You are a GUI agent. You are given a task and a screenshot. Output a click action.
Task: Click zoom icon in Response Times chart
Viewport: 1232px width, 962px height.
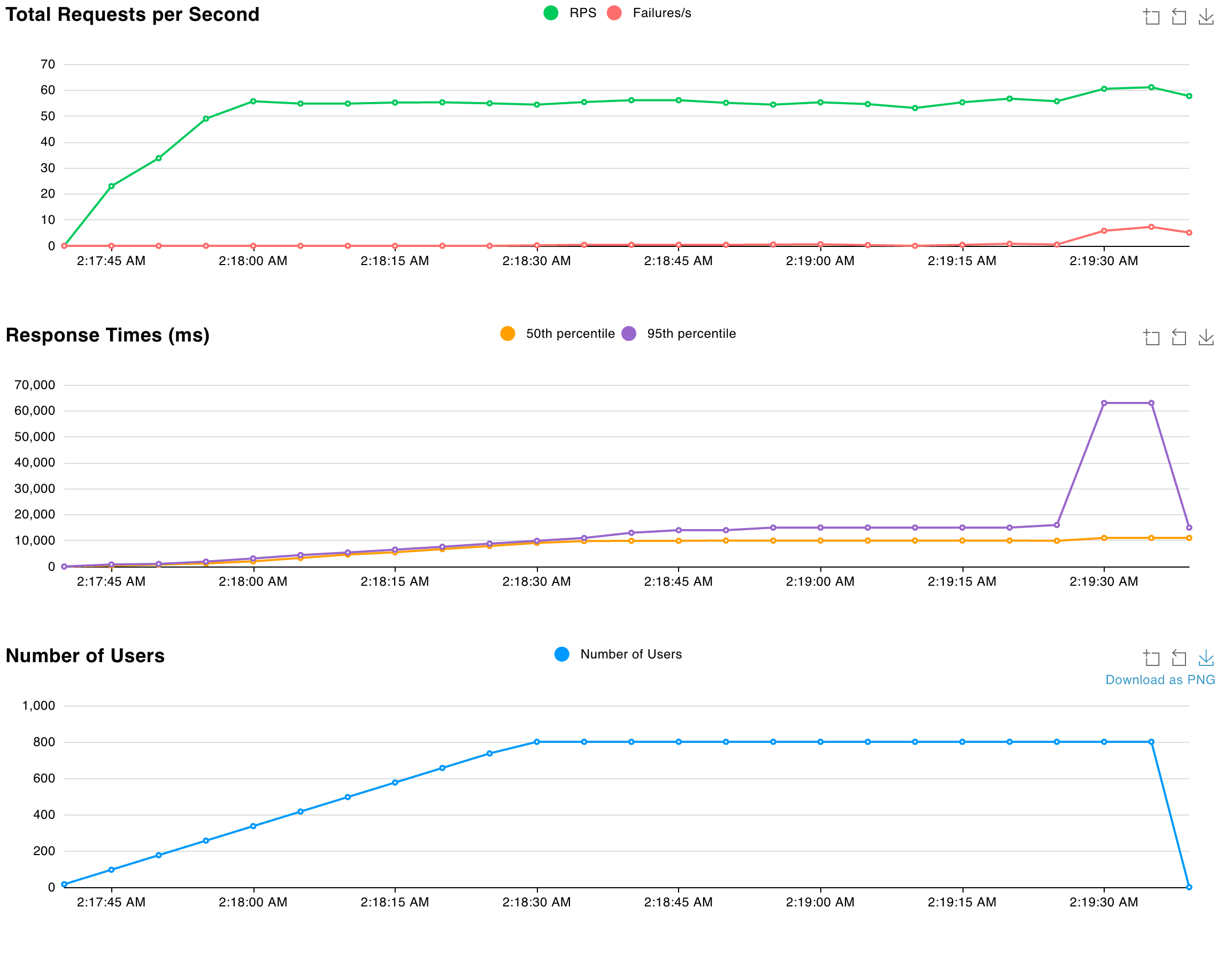(x=1151, y=337)
